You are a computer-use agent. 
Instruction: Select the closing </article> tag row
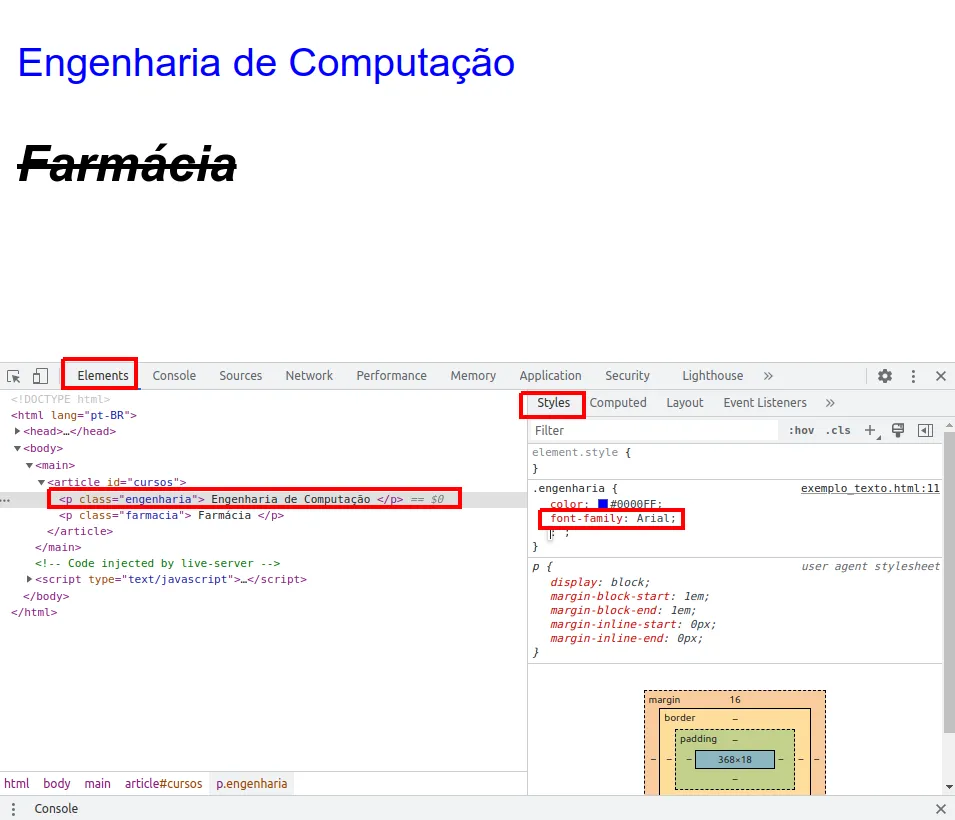pos(80,531)
